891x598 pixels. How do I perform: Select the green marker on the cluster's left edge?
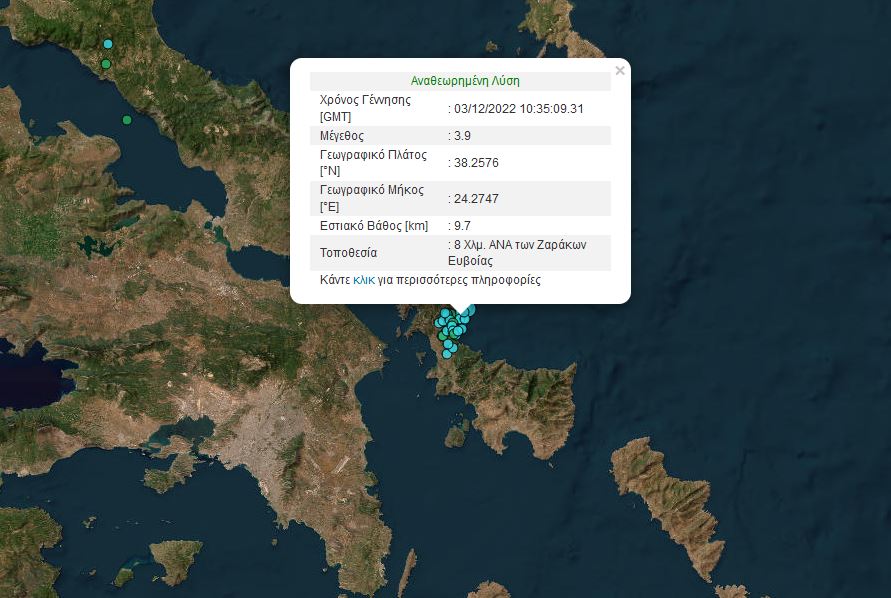(x=442, y=336)
